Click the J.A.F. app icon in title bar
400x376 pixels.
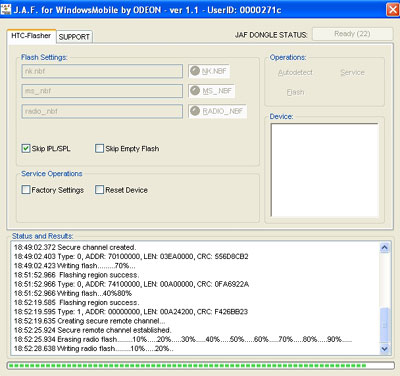(x=6, y=9)
